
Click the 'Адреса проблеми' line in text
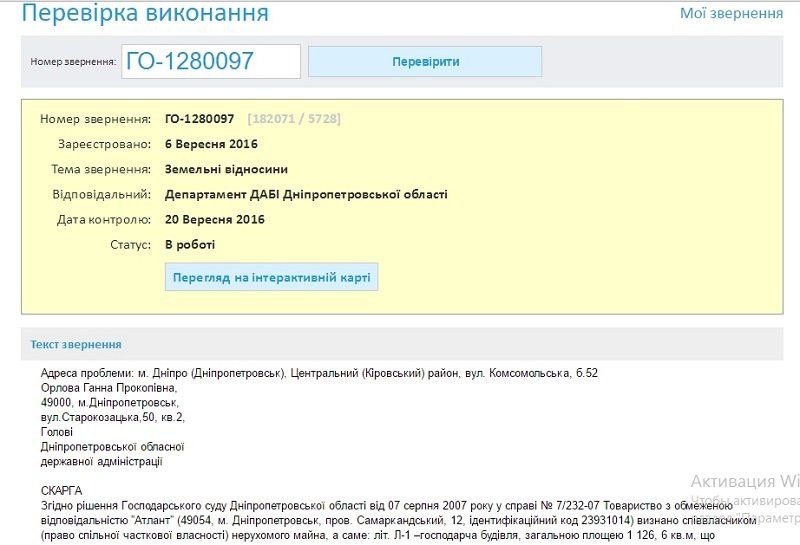pyautogui.click(x=318, y=373)
